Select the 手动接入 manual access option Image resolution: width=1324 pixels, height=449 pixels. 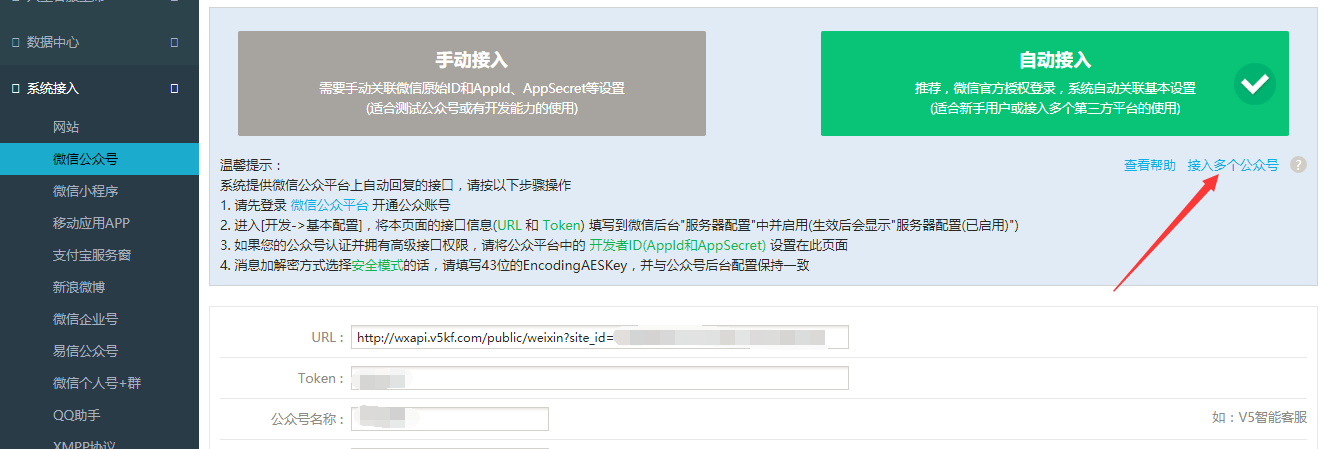[471, 83]
